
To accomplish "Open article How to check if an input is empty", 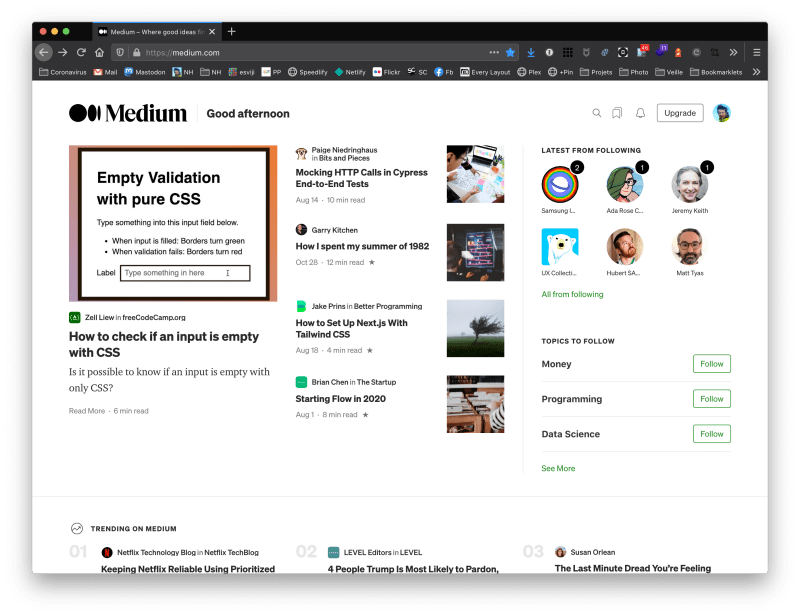I will pos(164,344).
